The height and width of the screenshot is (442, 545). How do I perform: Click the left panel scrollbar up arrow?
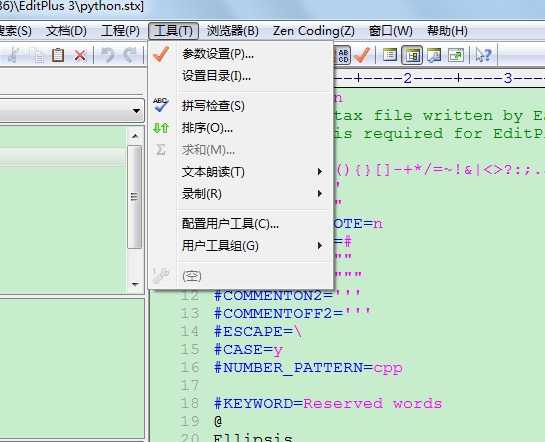(x=135, y=136)
